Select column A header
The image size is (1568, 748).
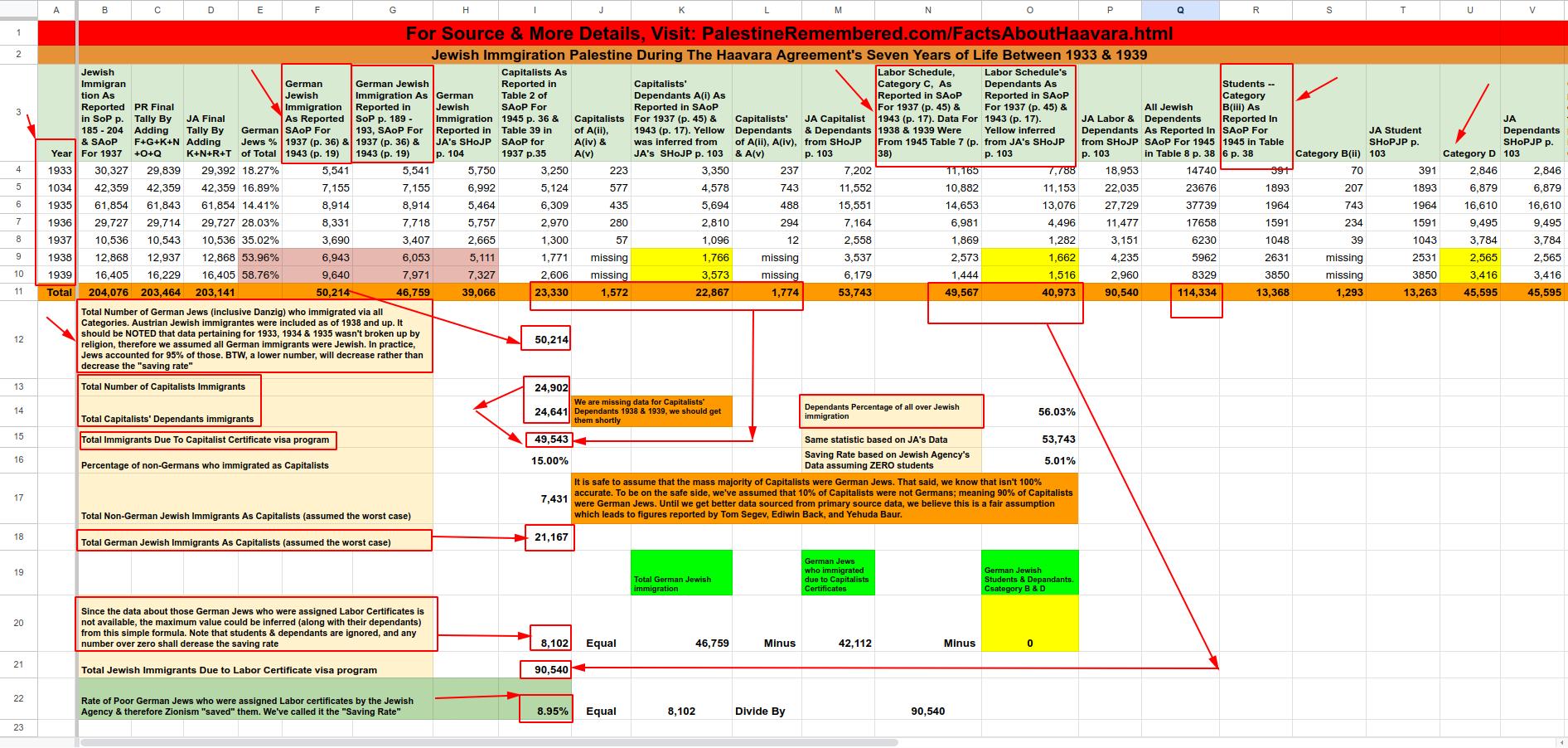pos(56,10)
